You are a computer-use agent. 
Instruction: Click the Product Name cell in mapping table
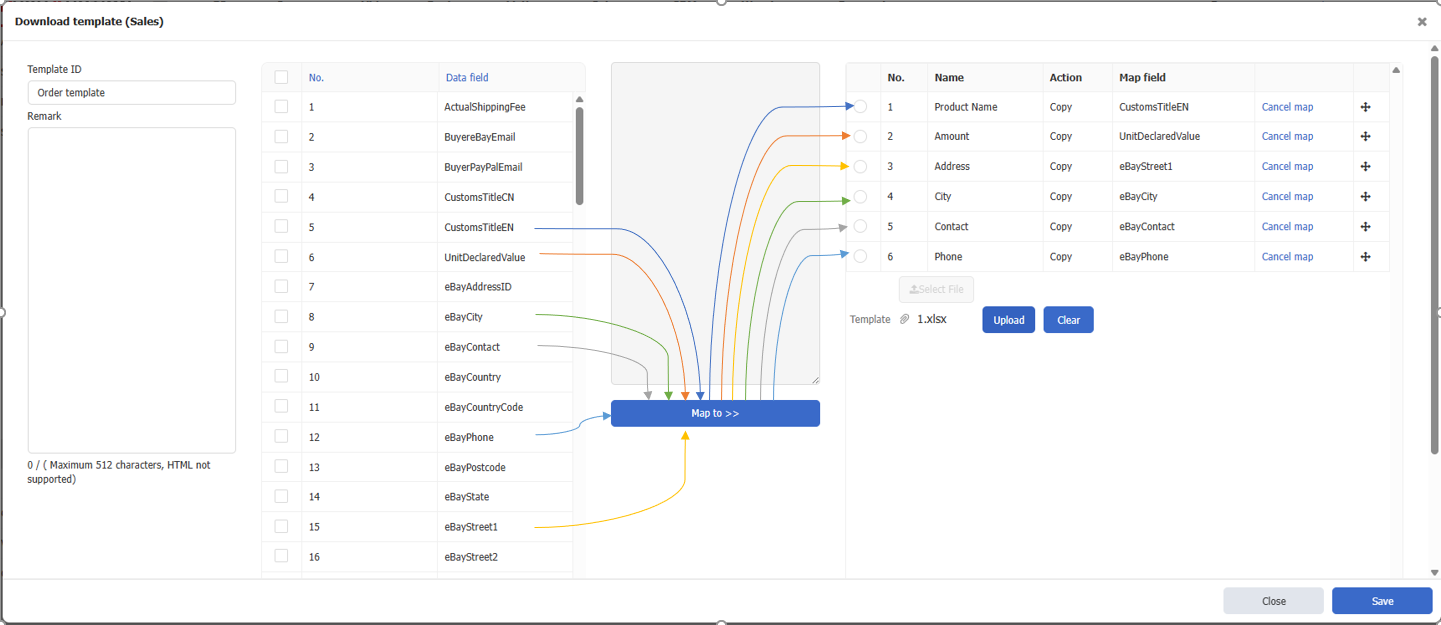coord(966,107)
